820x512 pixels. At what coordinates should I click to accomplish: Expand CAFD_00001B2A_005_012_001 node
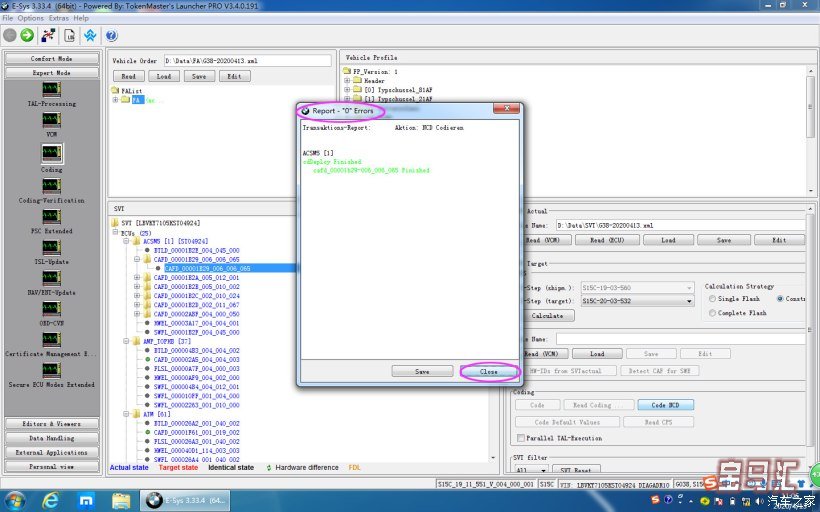(136, 278)
